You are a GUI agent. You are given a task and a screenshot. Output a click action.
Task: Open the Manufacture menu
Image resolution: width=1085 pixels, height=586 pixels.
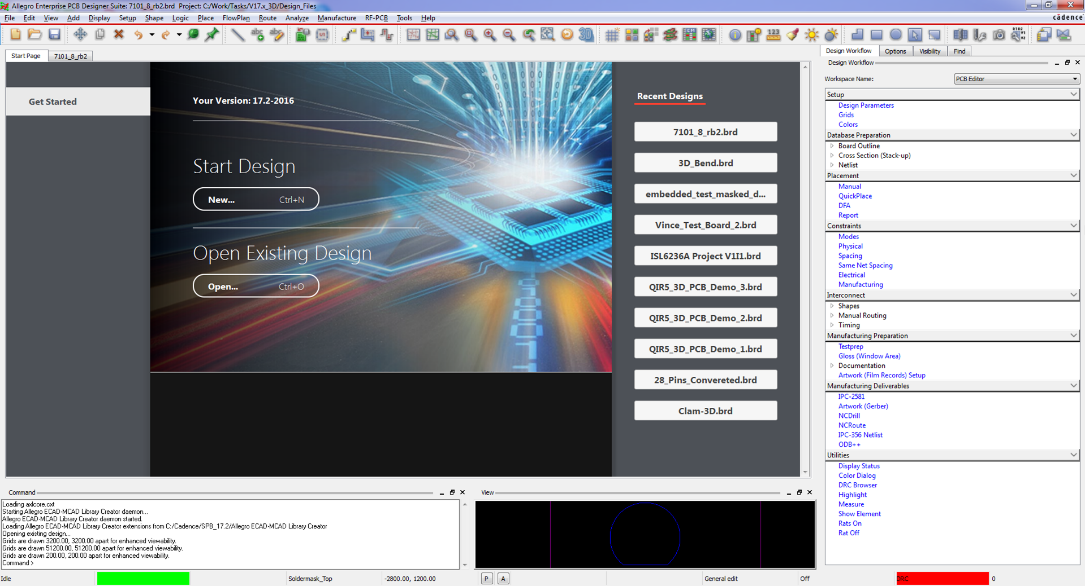coord(337,18)
